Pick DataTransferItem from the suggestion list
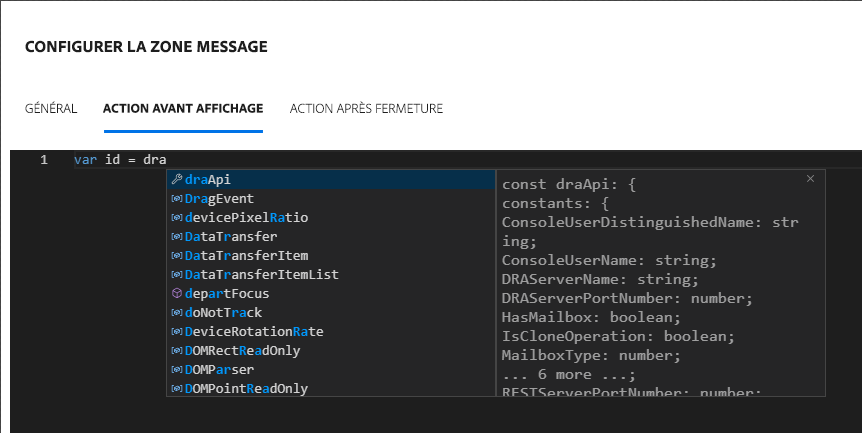Image resolution: width=862 pixels, height=433 pixels. pos(246,256)
